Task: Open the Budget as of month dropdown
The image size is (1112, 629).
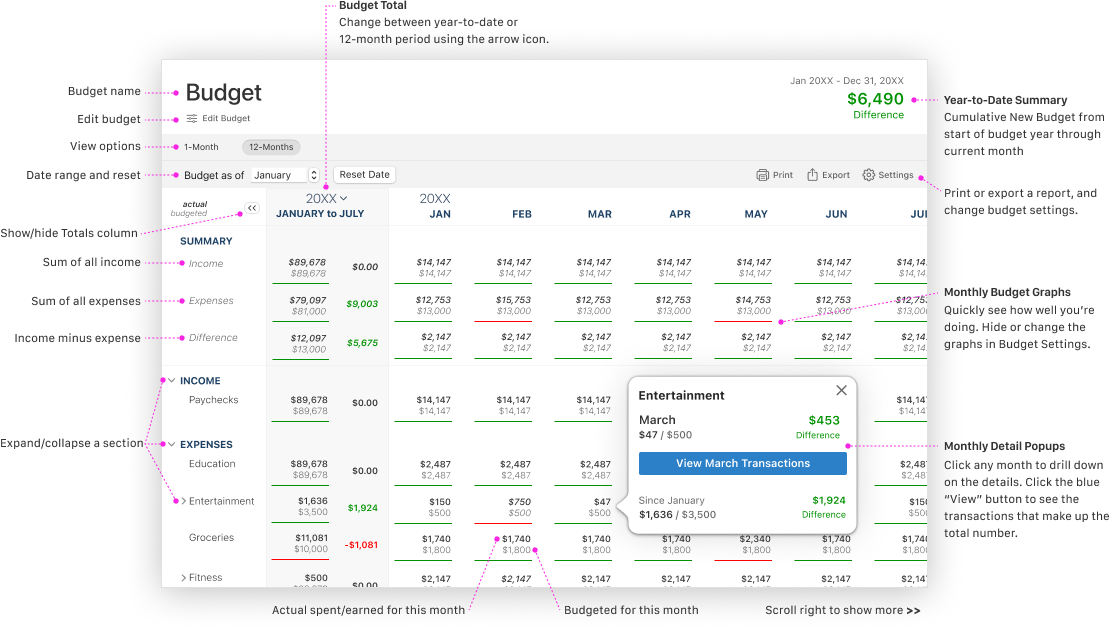Action: click(285, 175)
